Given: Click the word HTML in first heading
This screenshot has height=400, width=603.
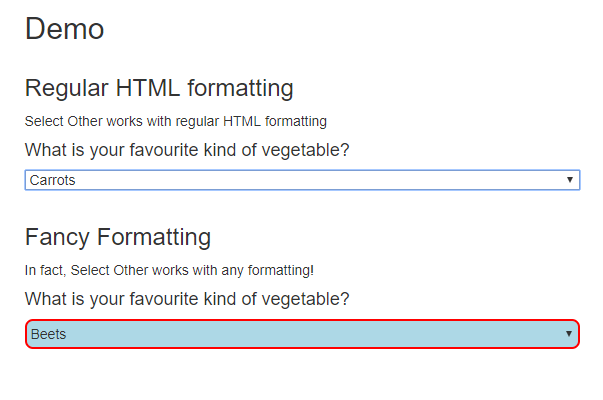Looking at the screenshot, I should click(x=148, y=88).
